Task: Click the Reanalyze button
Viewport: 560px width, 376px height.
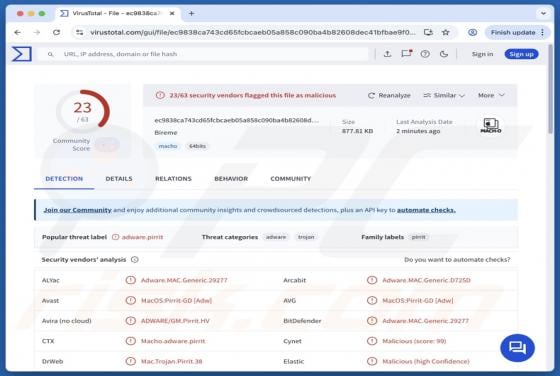Action: [389, 95]
